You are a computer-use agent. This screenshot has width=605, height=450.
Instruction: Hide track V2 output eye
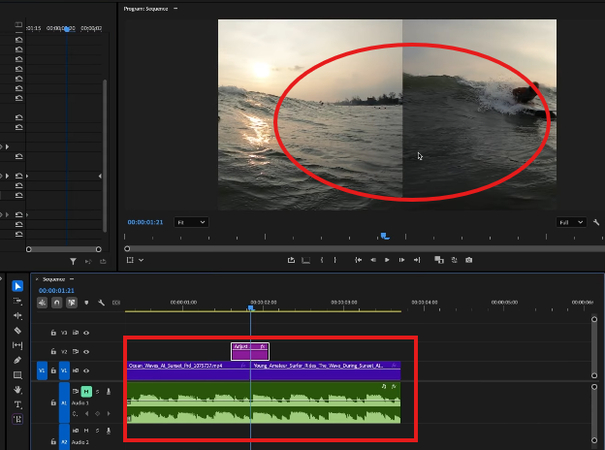(86, 352)
